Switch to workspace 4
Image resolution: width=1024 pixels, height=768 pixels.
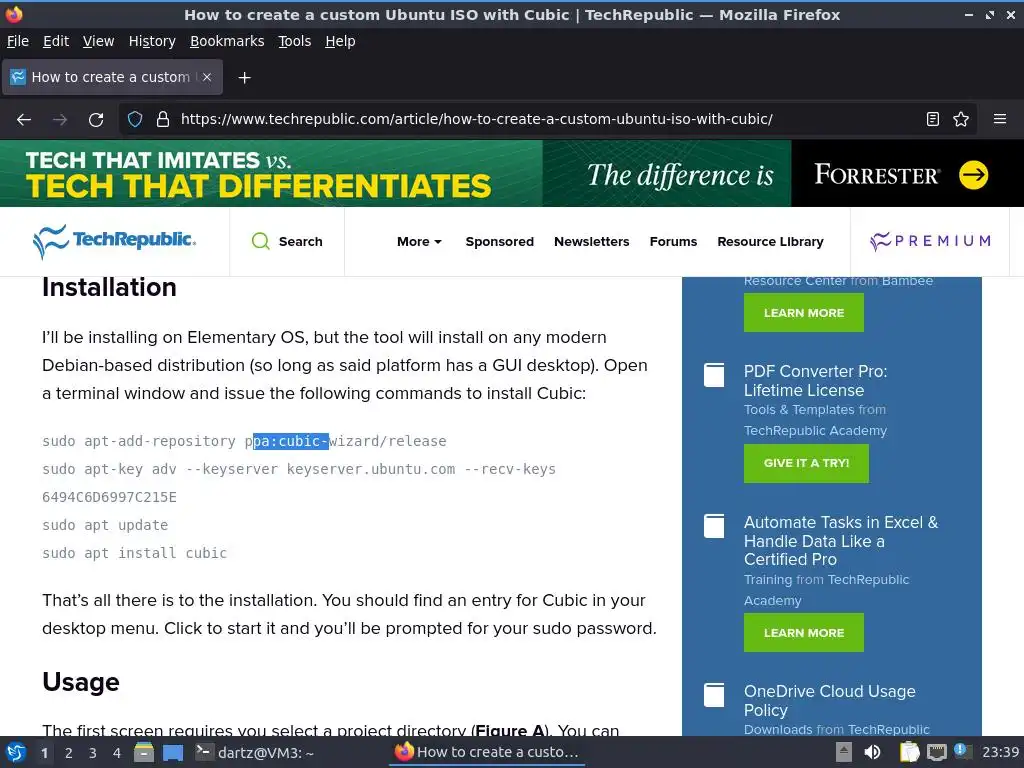pyautogui.click(x=117, y=753)
